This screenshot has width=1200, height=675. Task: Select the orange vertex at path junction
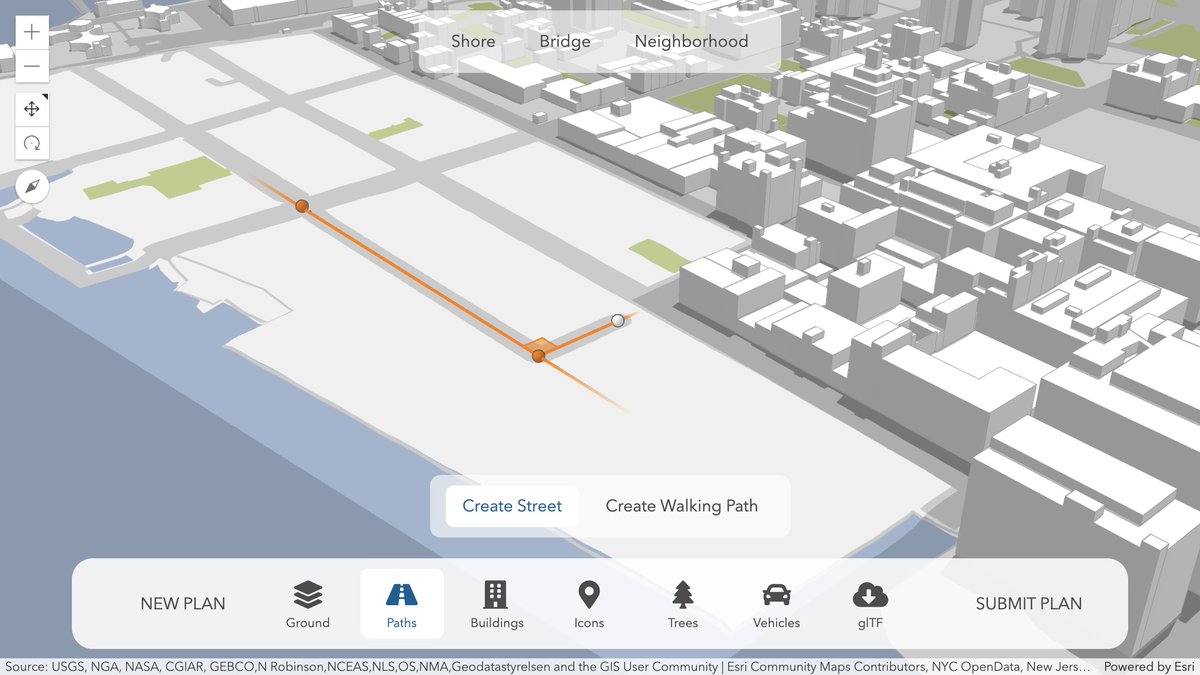(538, 355)
